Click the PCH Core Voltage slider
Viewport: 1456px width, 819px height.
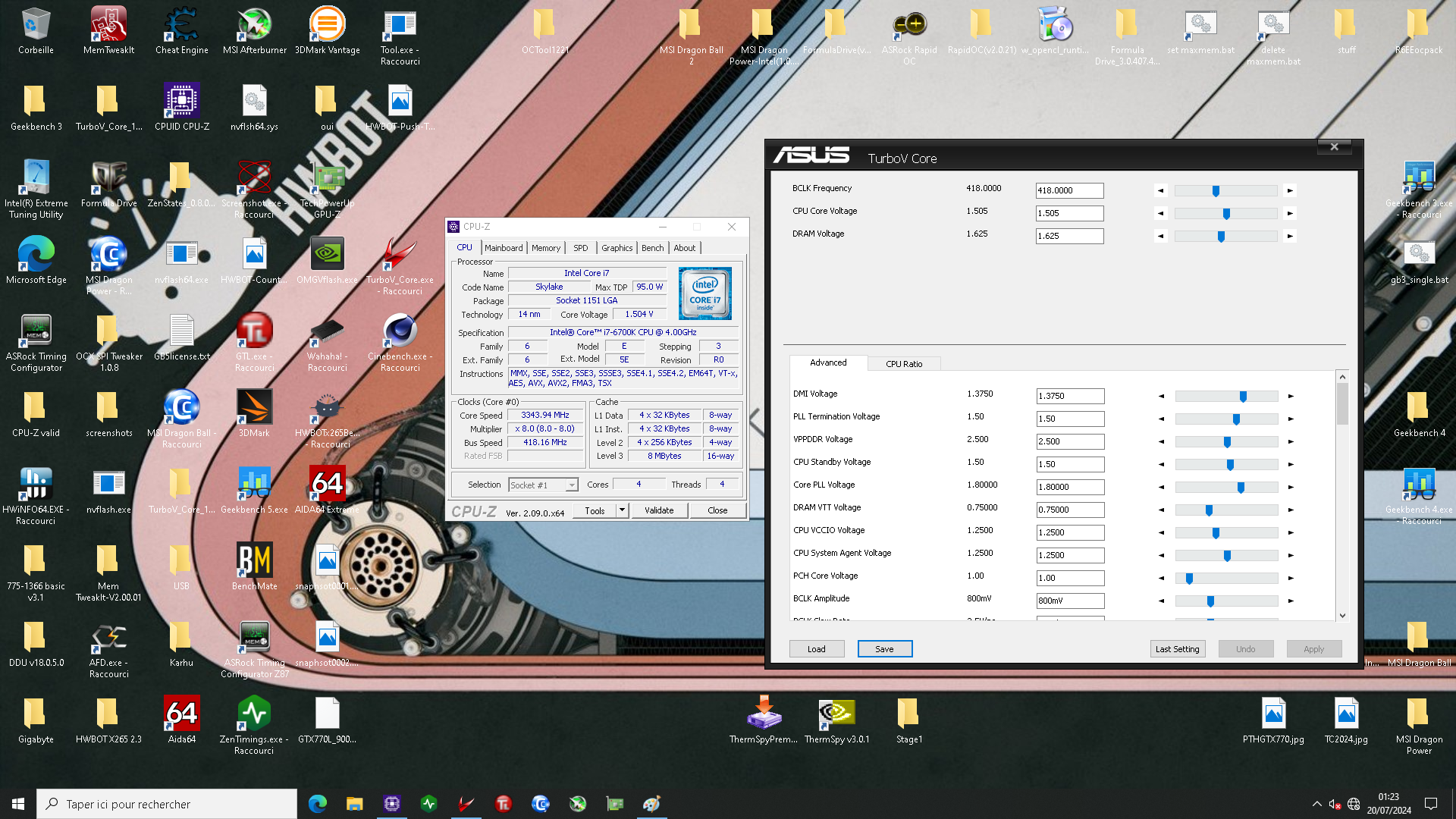[1226, 578]
